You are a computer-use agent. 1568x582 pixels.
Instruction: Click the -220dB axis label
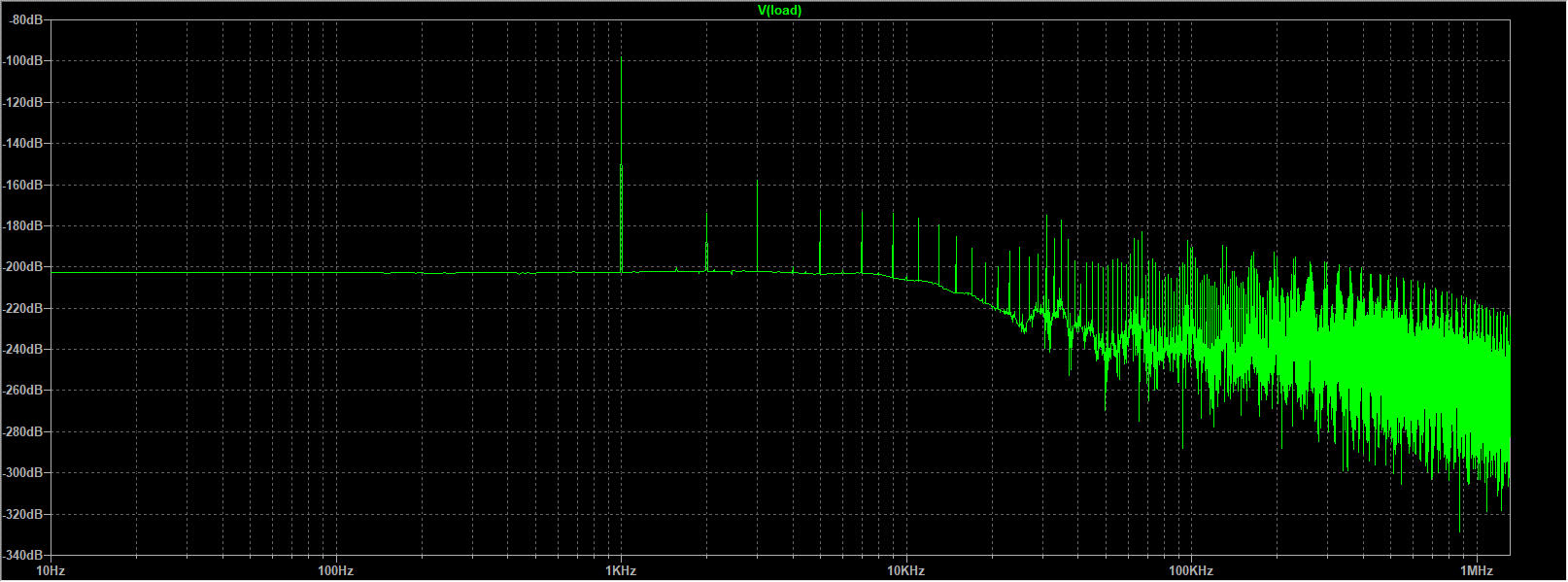pyautogui.click(x=23, y=308)
